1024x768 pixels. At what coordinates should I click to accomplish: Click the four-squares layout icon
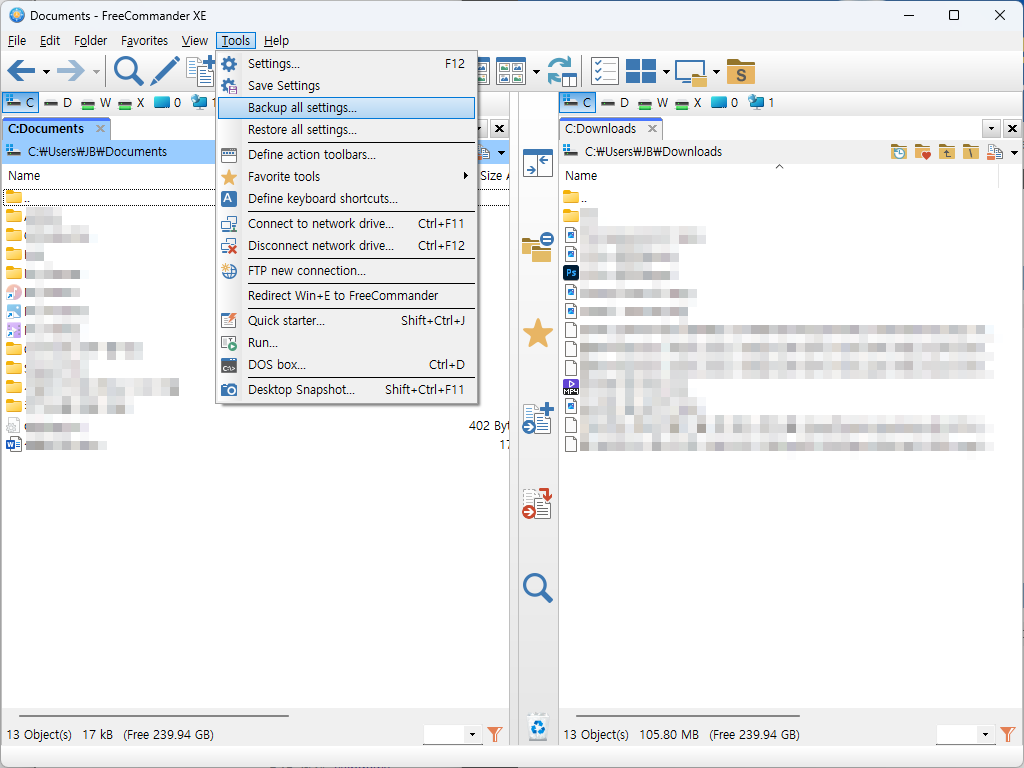(641, 71)
